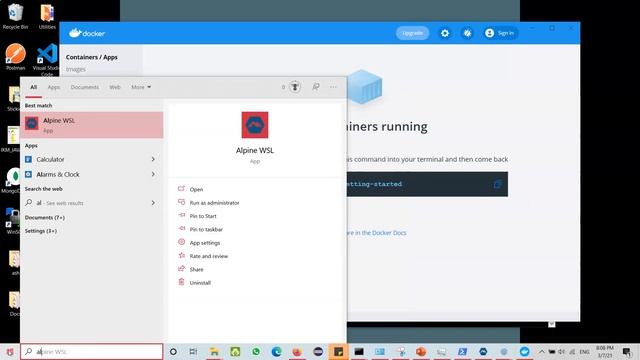Open WhatsApp from taskbar
This screenshot has width=640, height=360.
click(256, 351)
